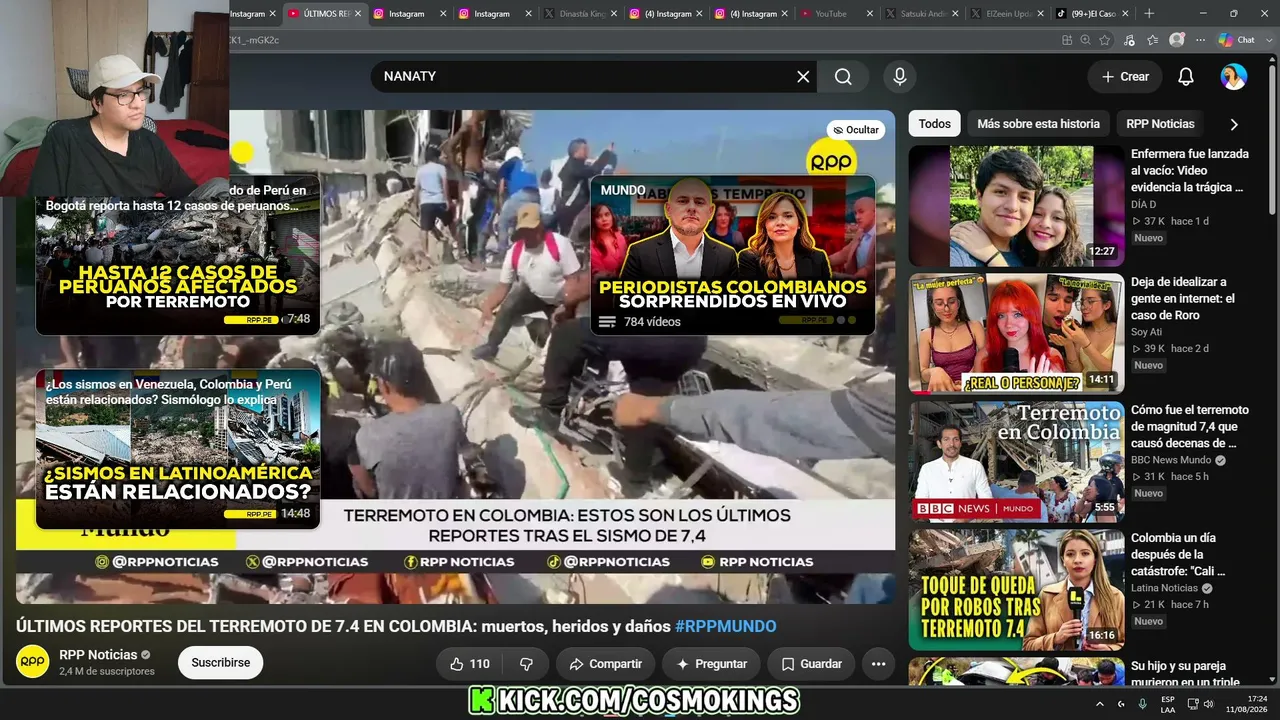Image resolution: width=1280 pixels, height=720 pixels.
Task: Open 'Colombia un día después' video title
Action: coord(1178,555)
